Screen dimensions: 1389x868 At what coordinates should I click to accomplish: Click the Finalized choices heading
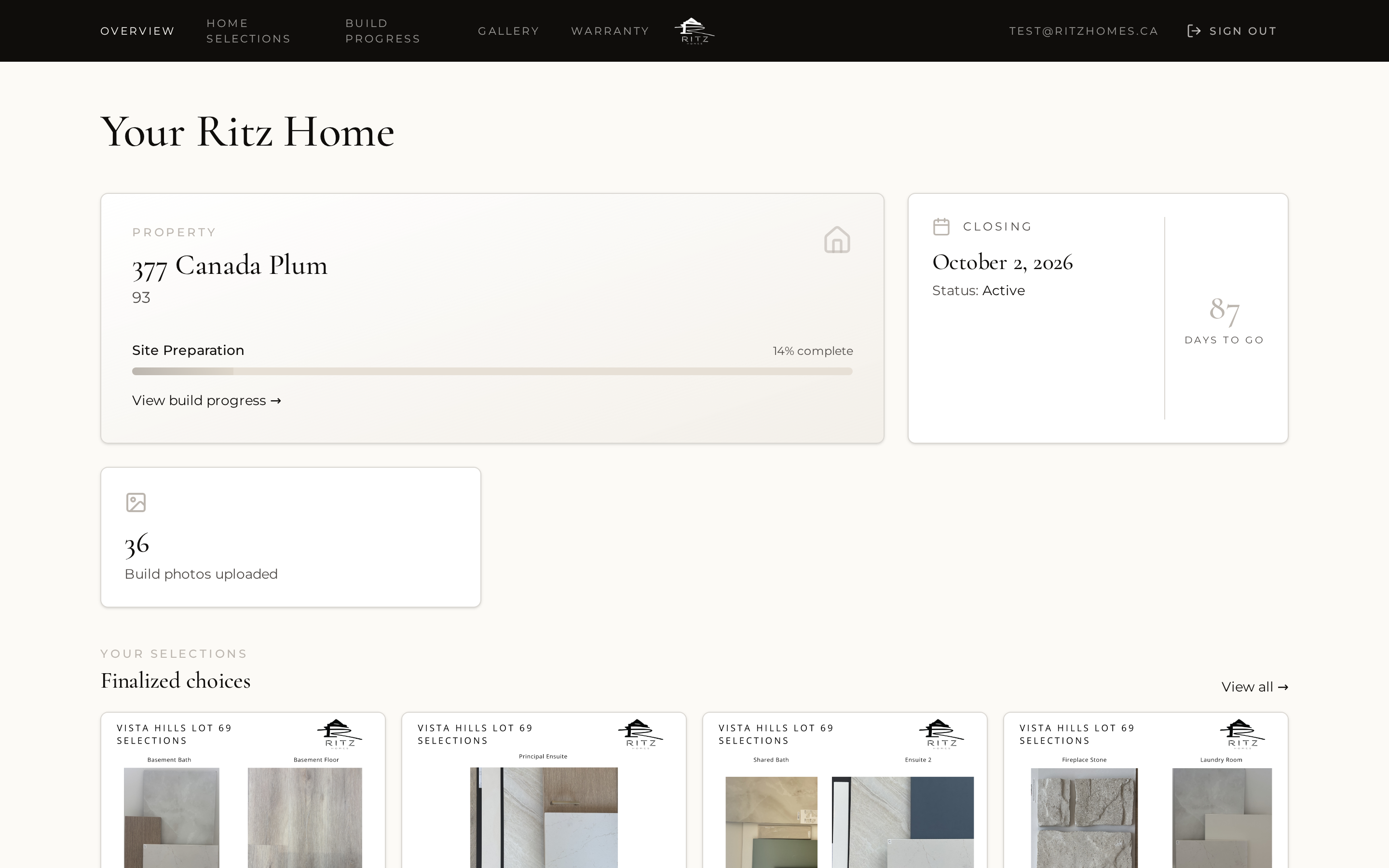coord(175,681)
